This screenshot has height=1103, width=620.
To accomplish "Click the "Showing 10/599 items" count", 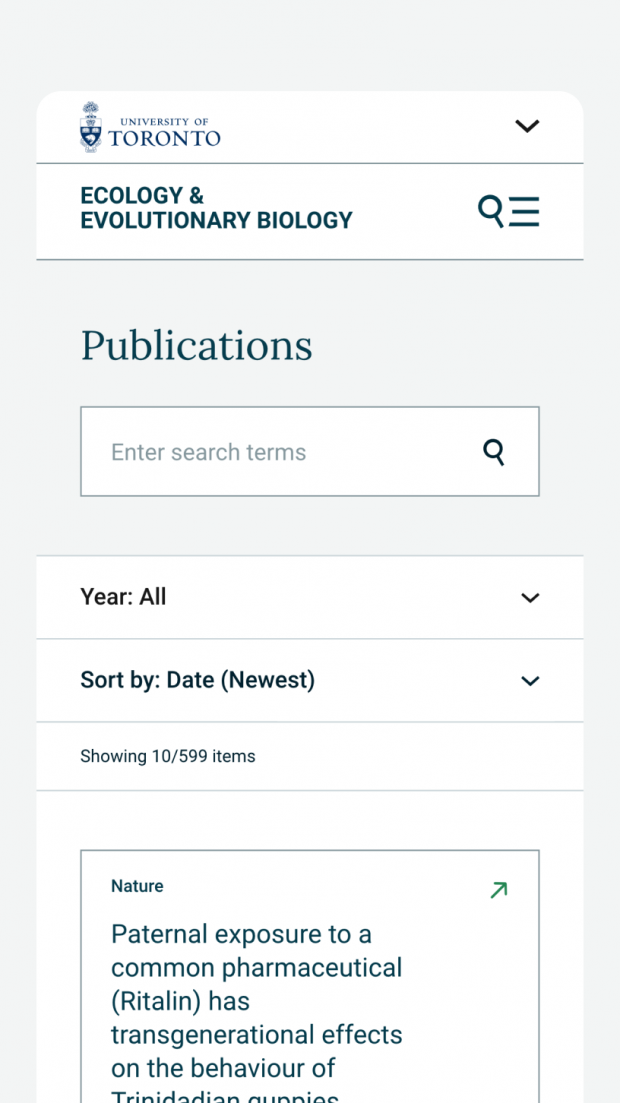I will 167,756.
